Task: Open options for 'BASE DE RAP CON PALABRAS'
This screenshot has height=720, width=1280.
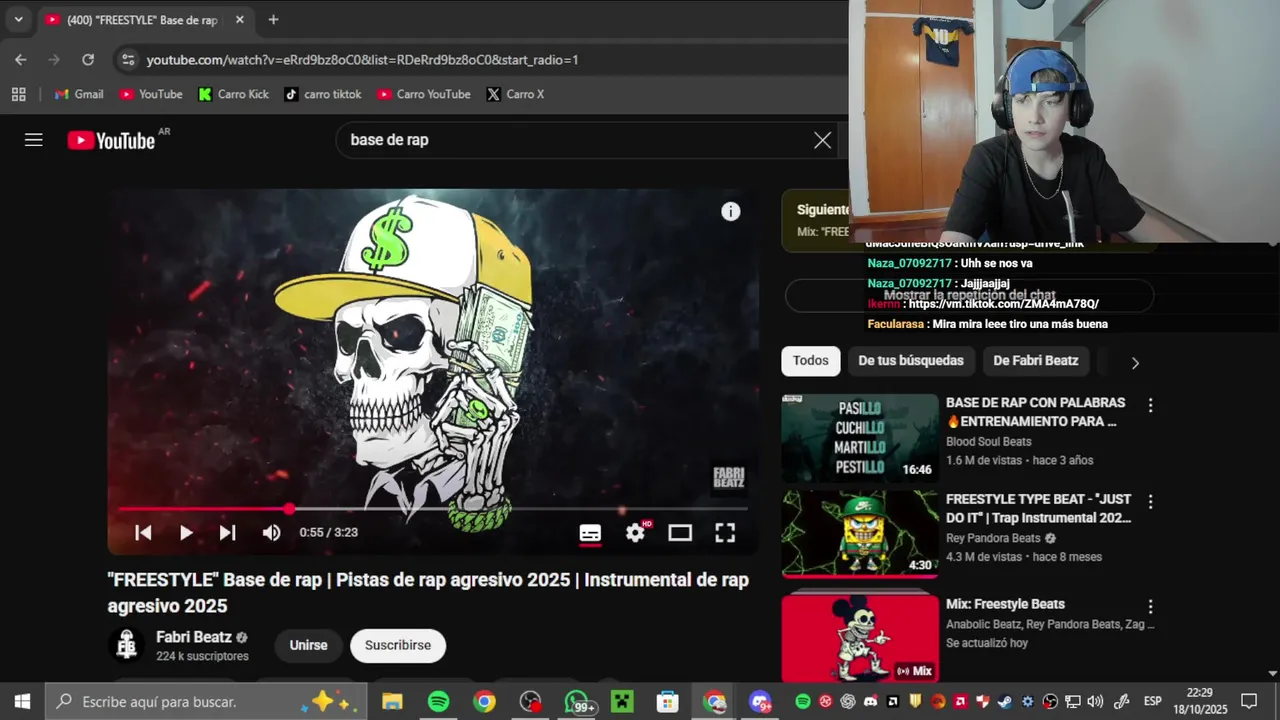Action: 1150,405
